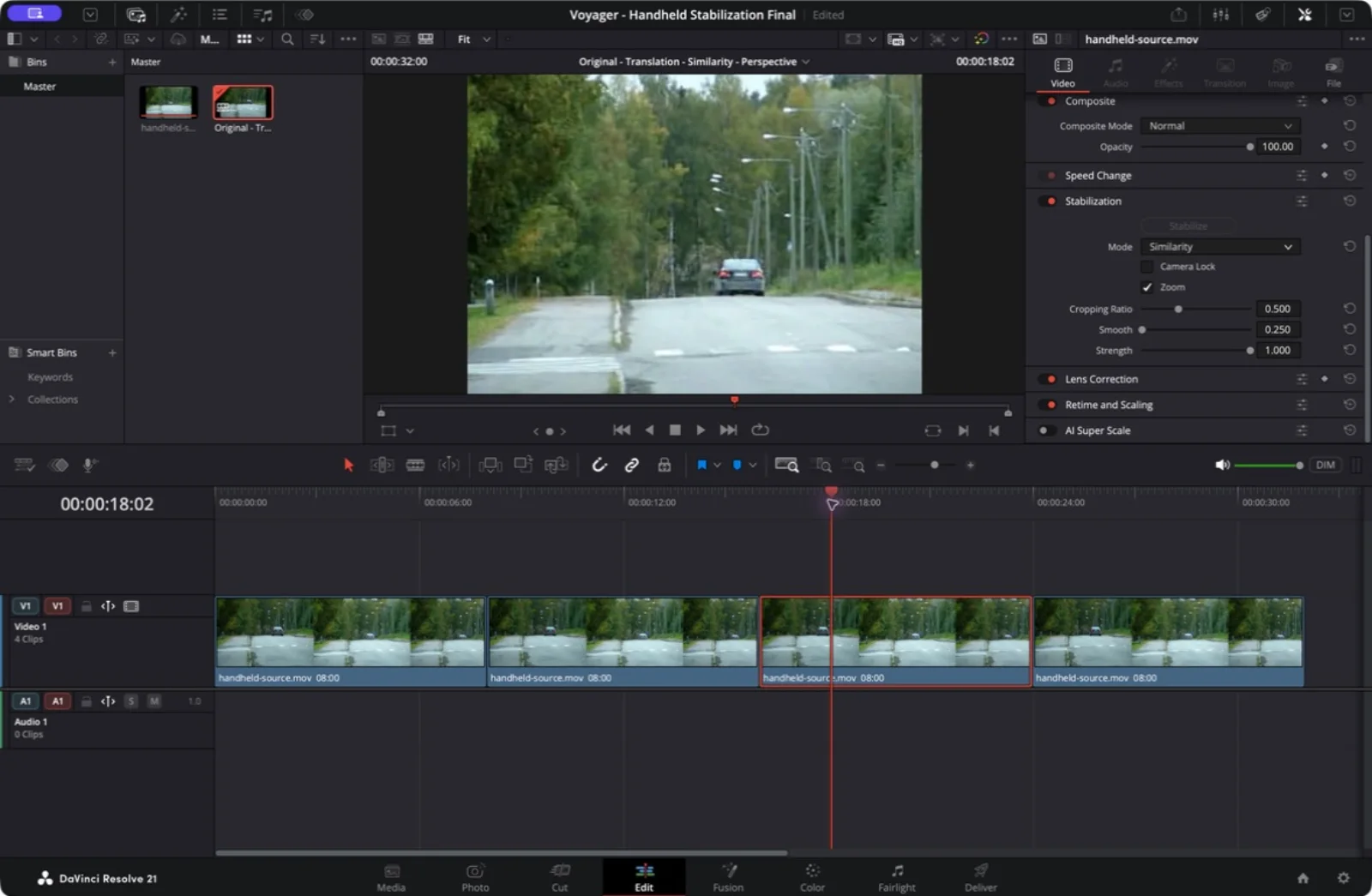Switch to the Fusion page
Screen dimensions: 1372x896
[728, 877]
